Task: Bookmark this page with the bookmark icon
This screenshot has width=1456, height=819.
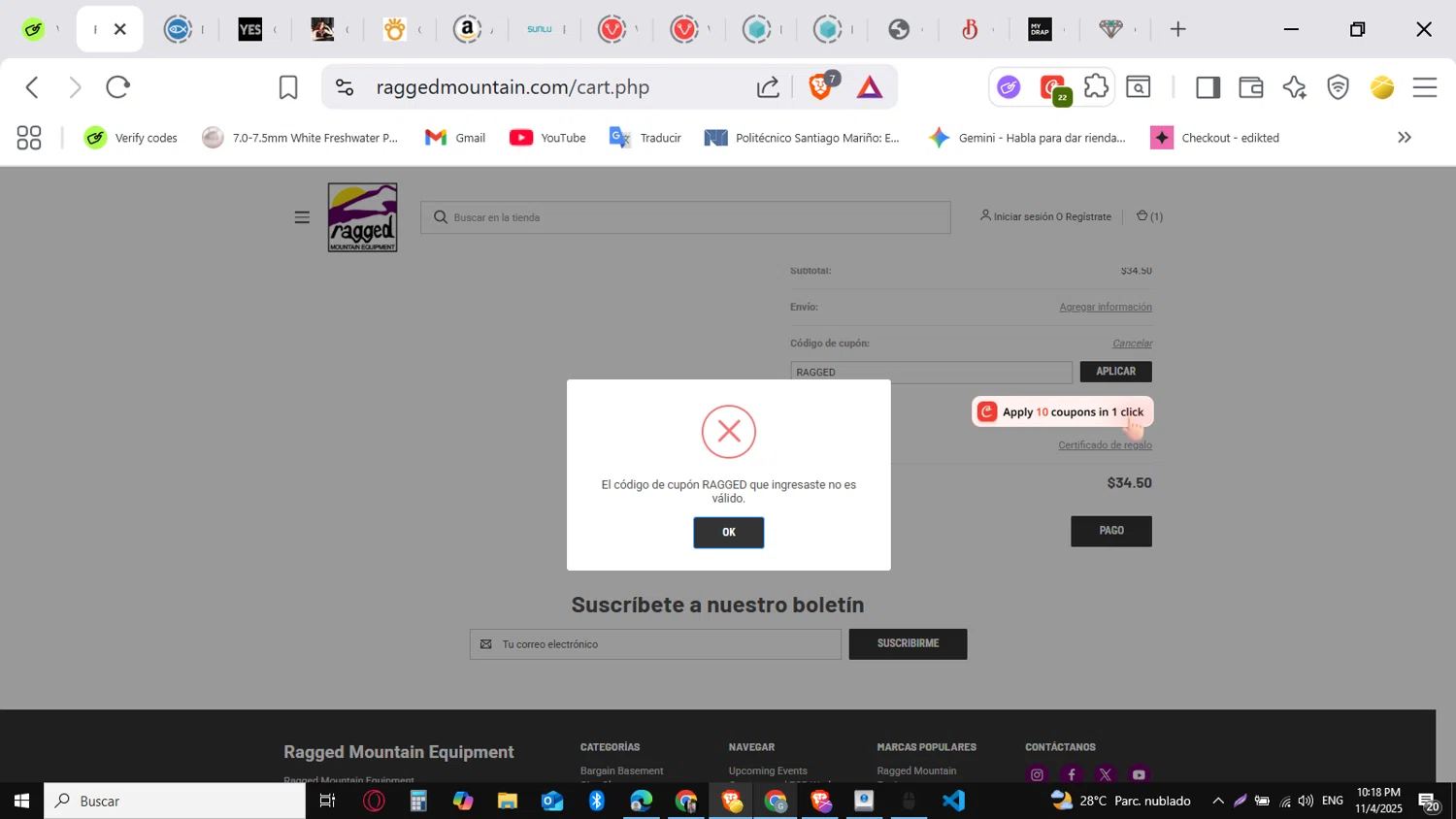Action: click(x=288, y=87)
